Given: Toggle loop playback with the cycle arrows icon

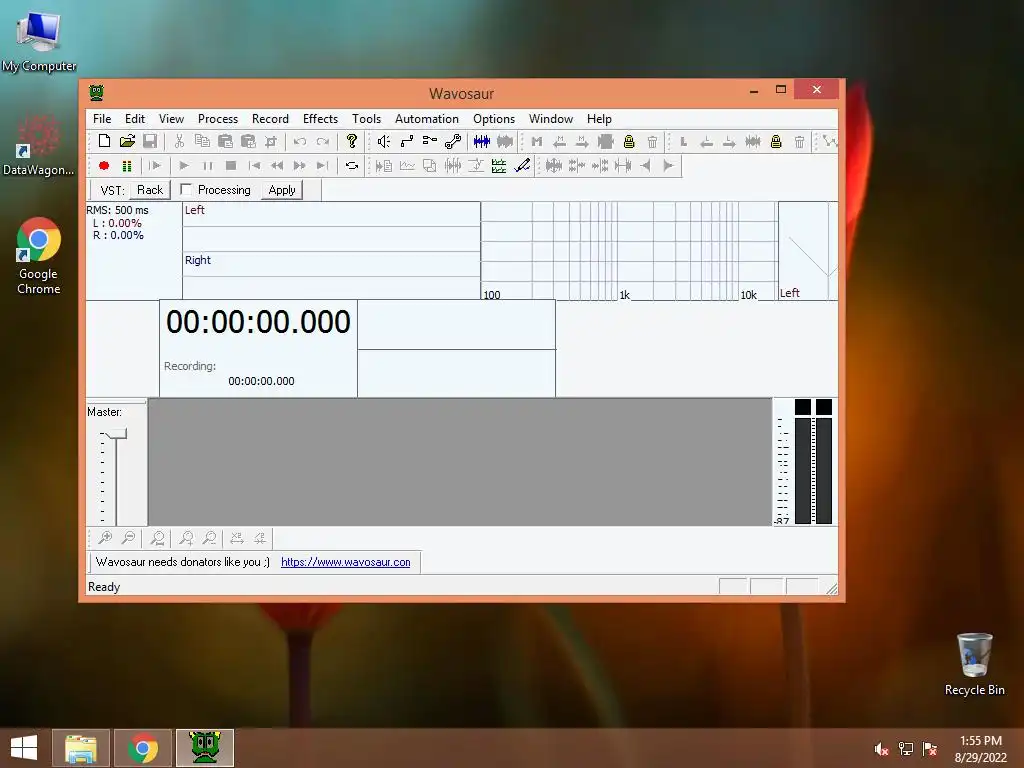Looking at the screenshot, I should pos(352,166).
